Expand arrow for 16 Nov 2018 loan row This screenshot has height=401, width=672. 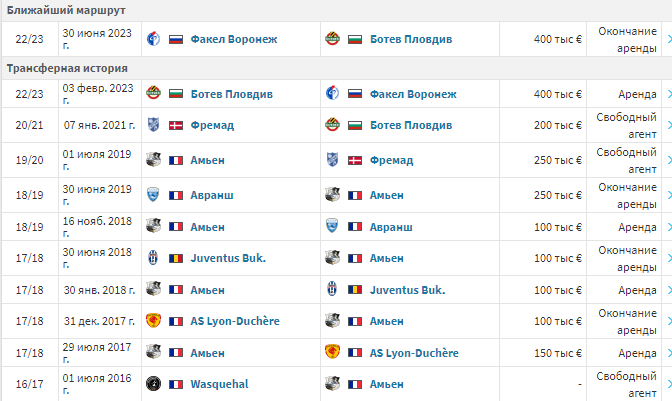[x=667, y=226]
